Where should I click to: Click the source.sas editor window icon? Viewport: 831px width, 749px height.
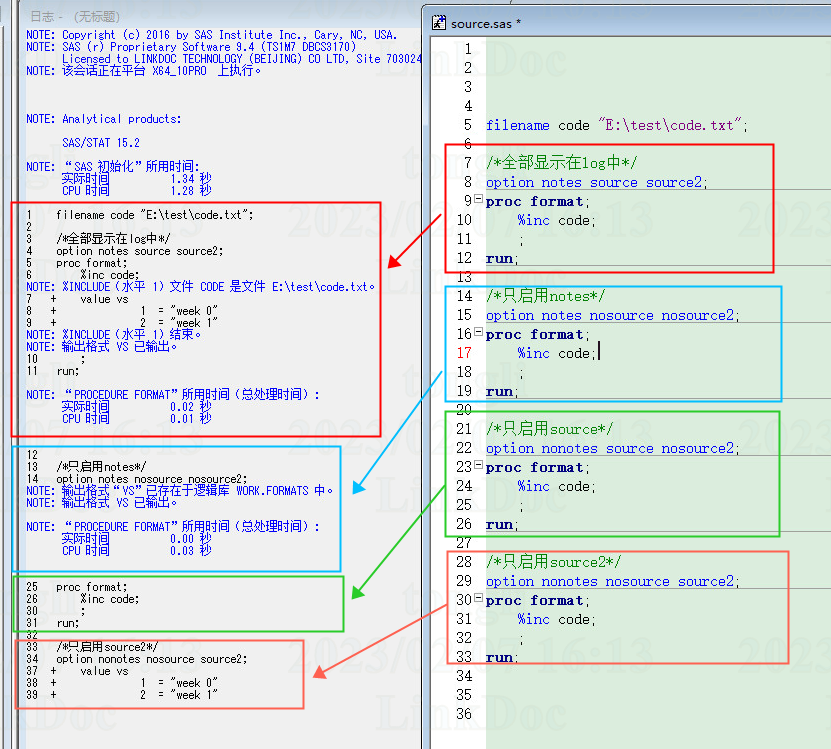(440, 22)
